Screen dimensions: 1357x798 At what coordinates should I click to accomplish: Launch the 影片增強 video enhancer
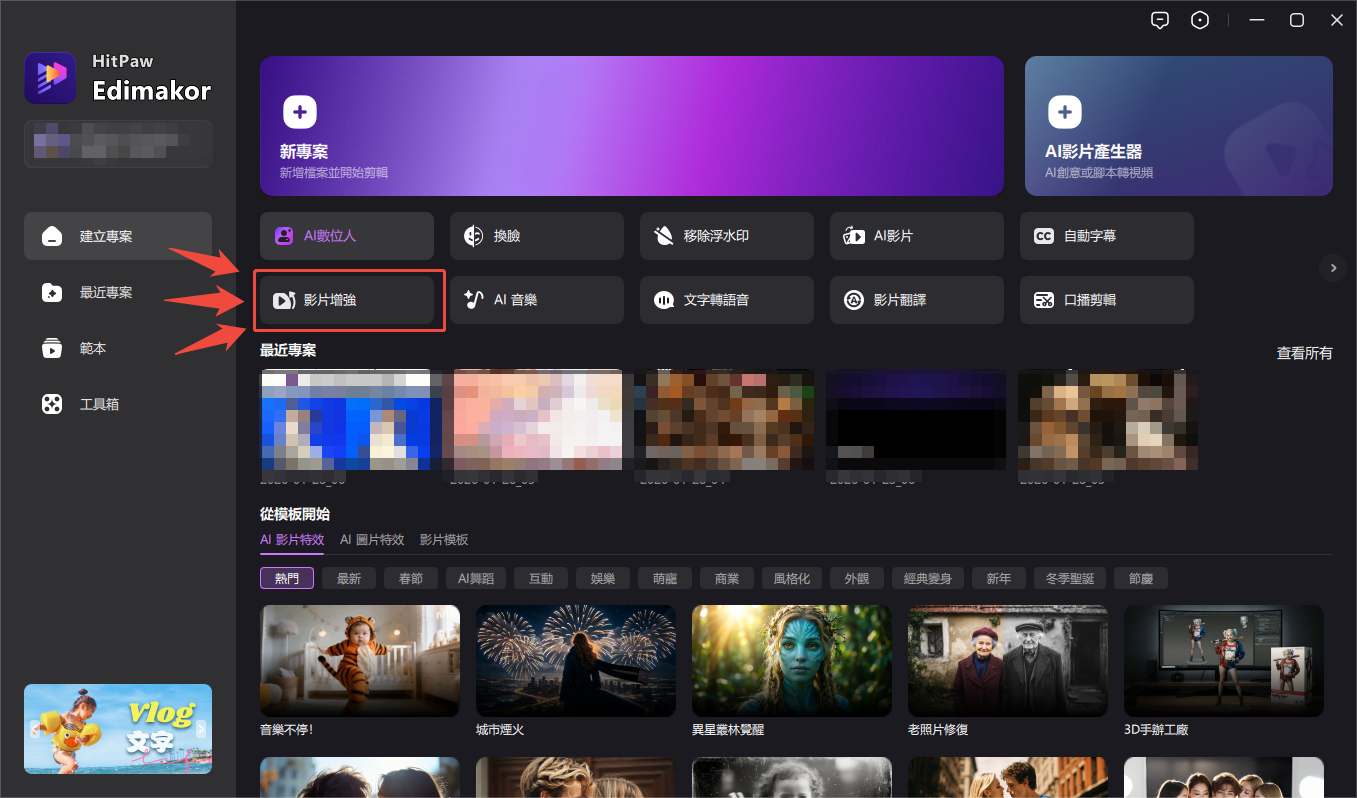point(348,300)
